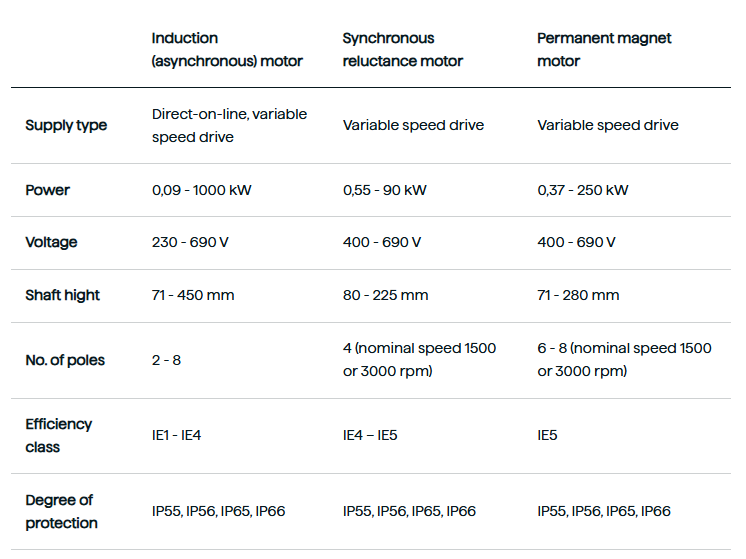Select the Voltage row label

click(x=51, y=242)
